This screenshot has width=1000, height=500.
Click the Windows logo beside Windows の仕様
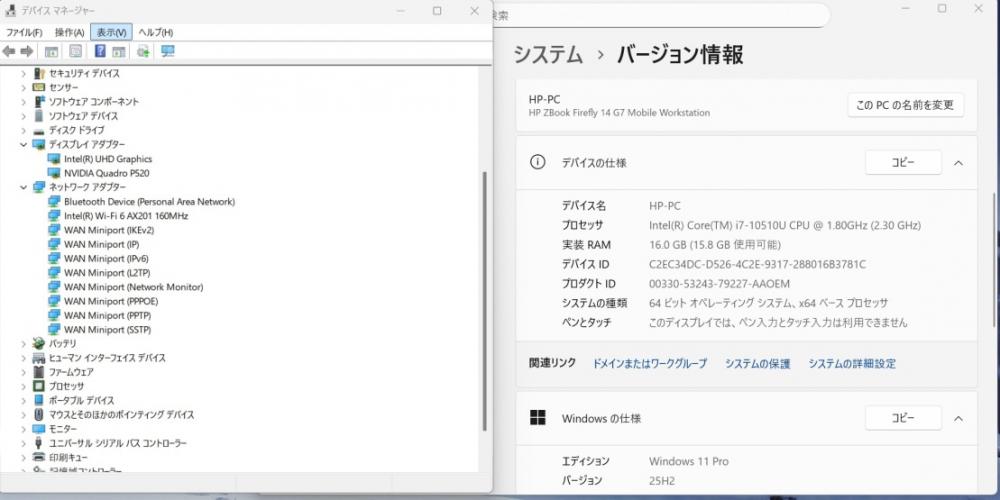538,418
